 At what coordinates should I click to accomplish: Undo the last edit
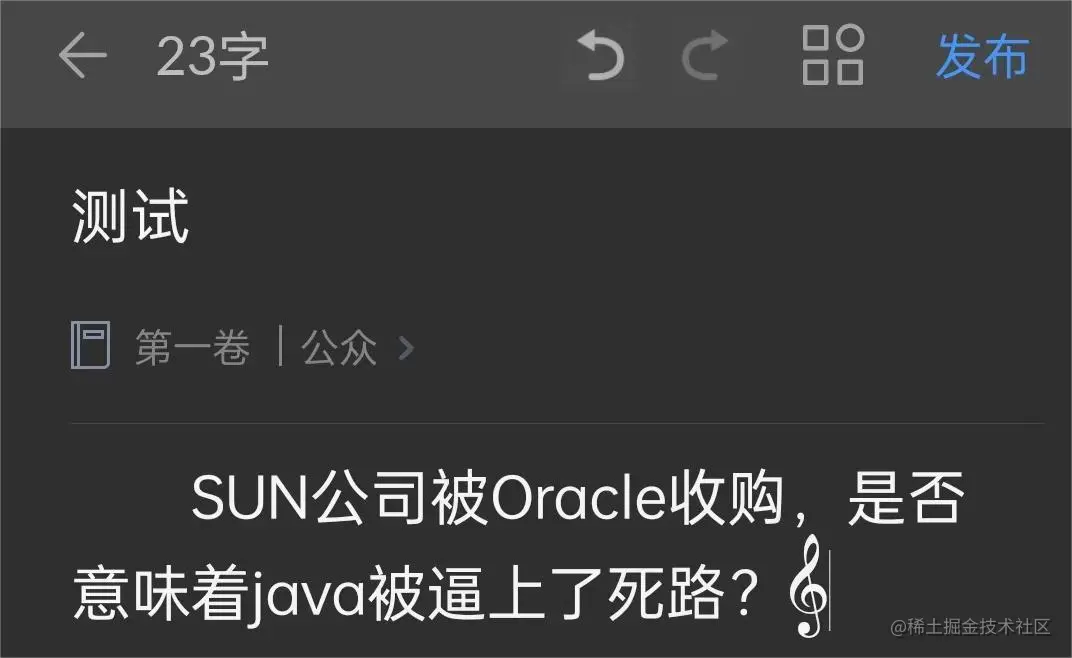(x=601, y=55)
